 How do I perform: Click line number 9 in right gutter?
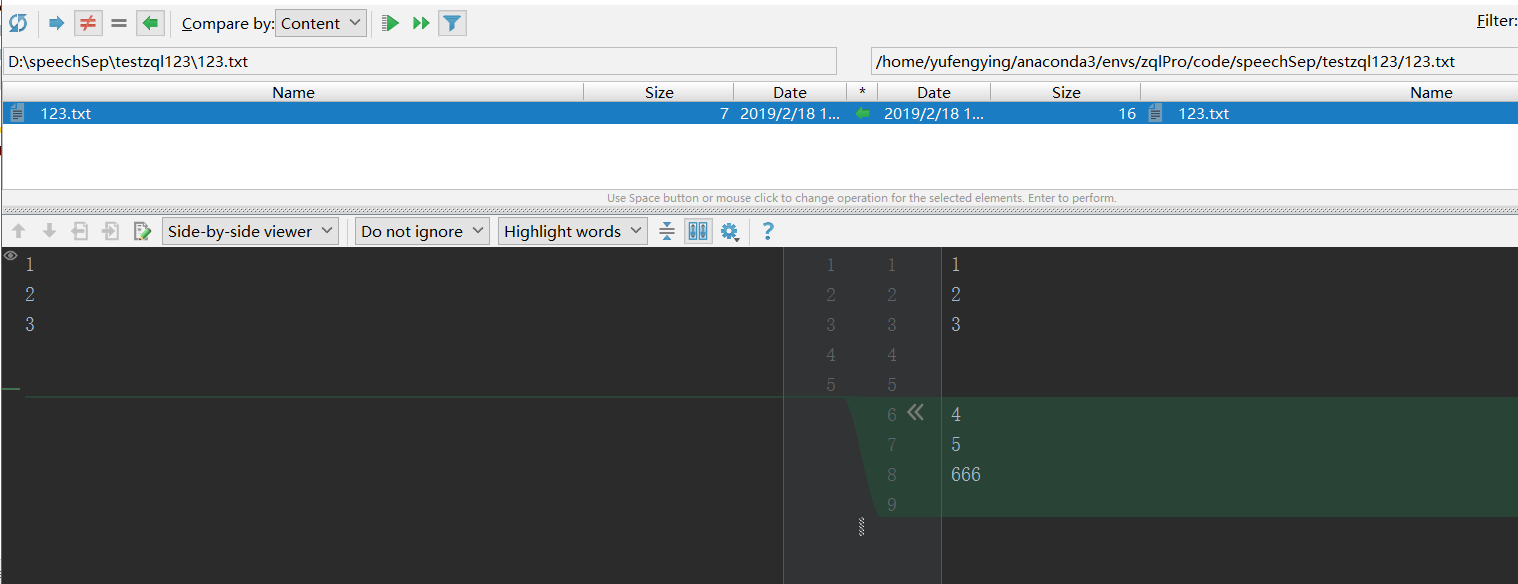pos(892,504)
